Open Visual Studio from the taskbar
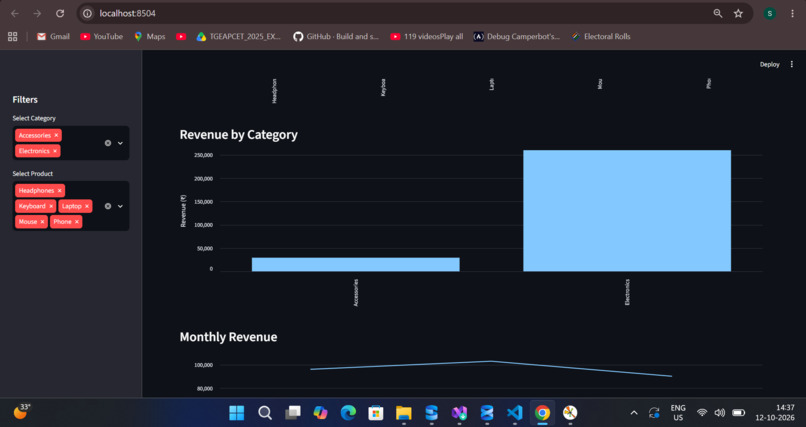806x427 pixels. (459, 413)
